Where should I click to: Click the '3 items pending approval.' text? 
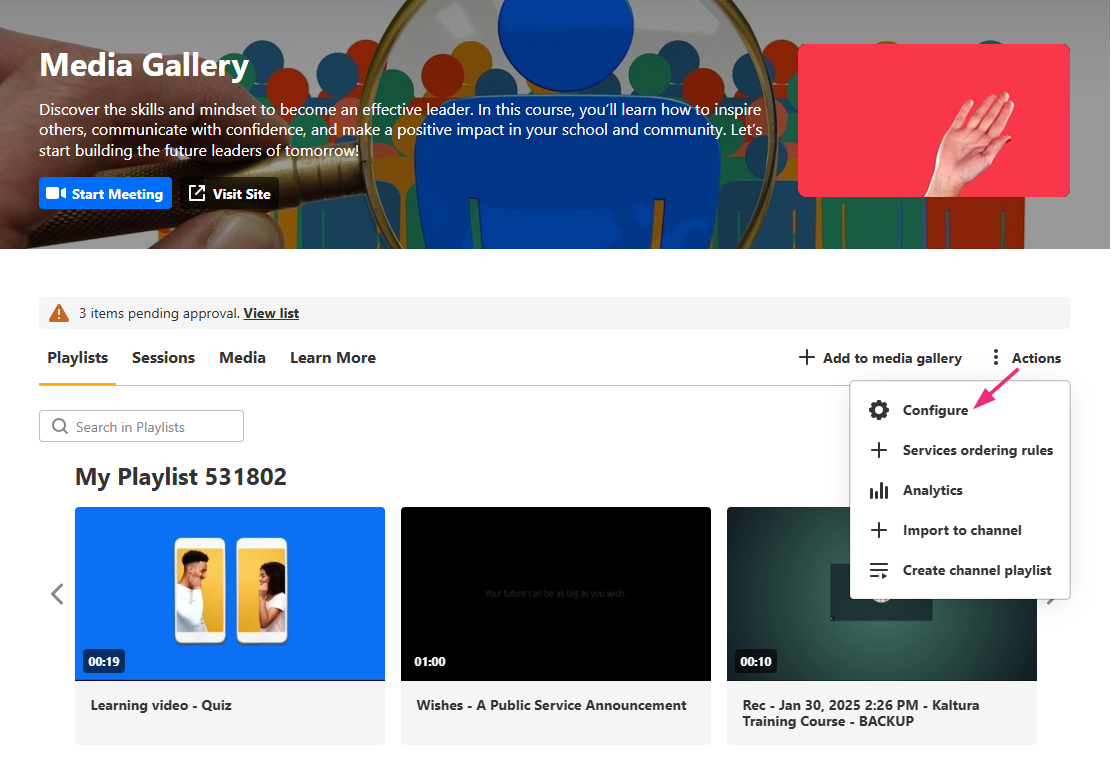click(159, 313)
